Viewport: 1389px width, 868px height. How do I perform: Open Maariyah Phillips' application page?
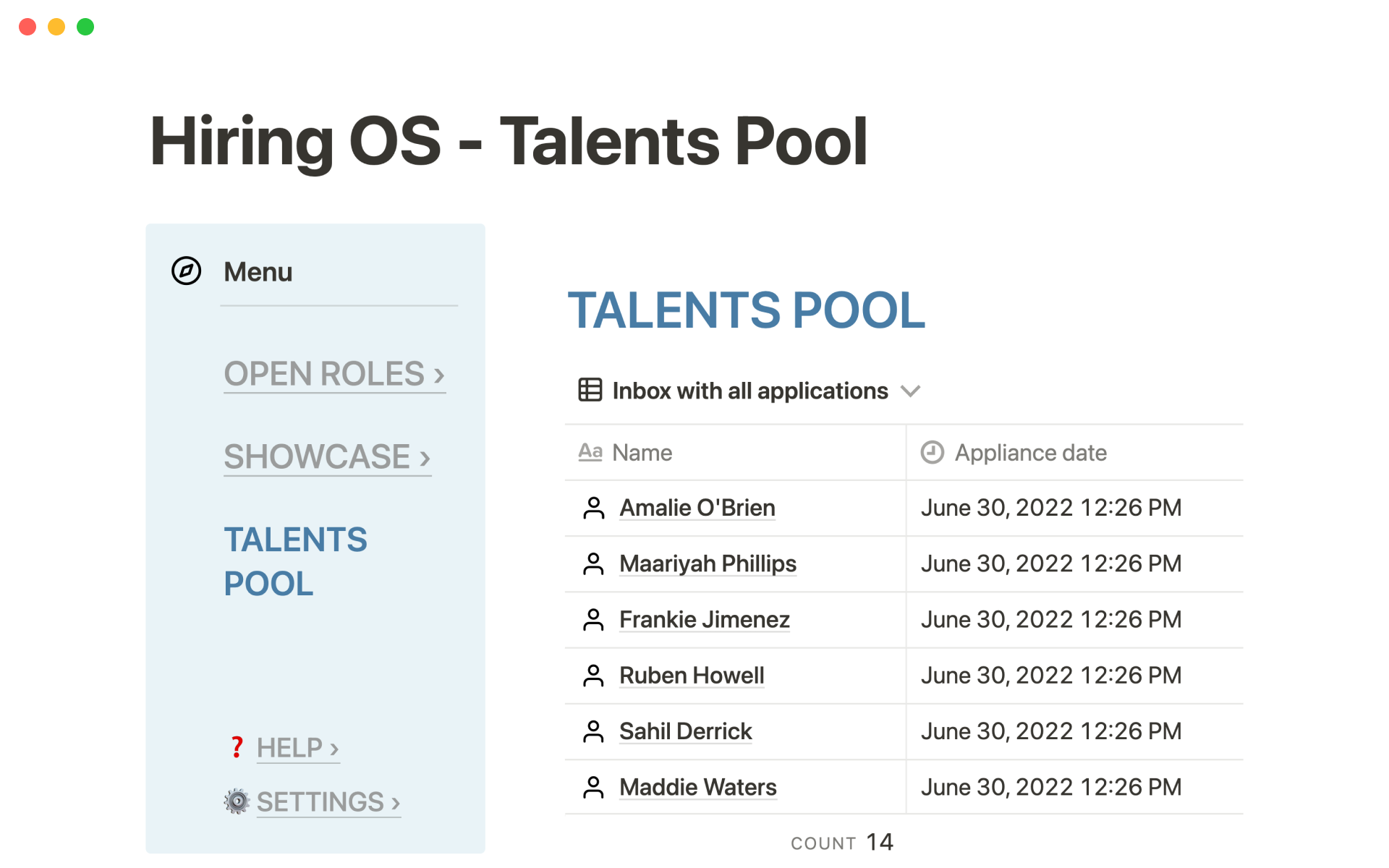point(708,563)
